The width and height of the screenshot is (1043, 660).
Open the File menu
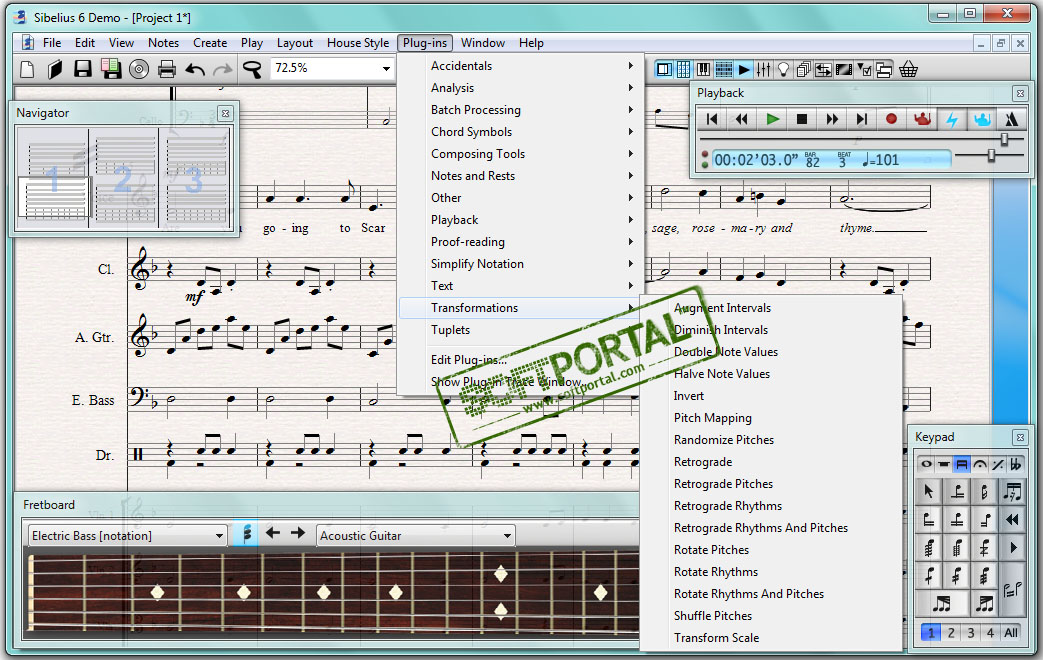point(52,43)
